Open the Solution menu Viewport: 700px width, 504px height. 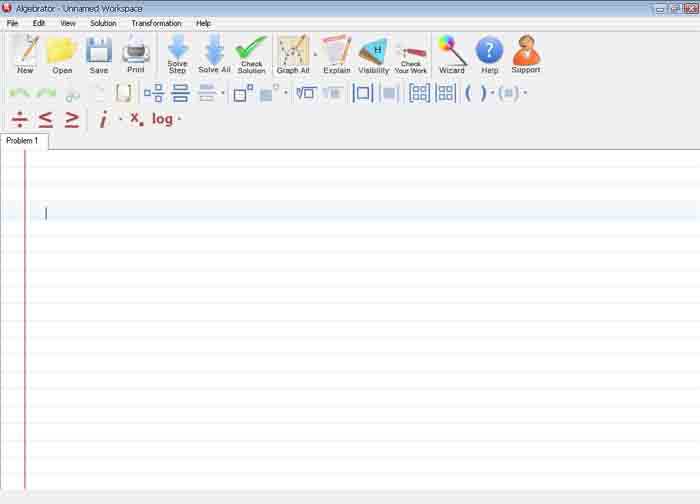[x=103, y=23]
